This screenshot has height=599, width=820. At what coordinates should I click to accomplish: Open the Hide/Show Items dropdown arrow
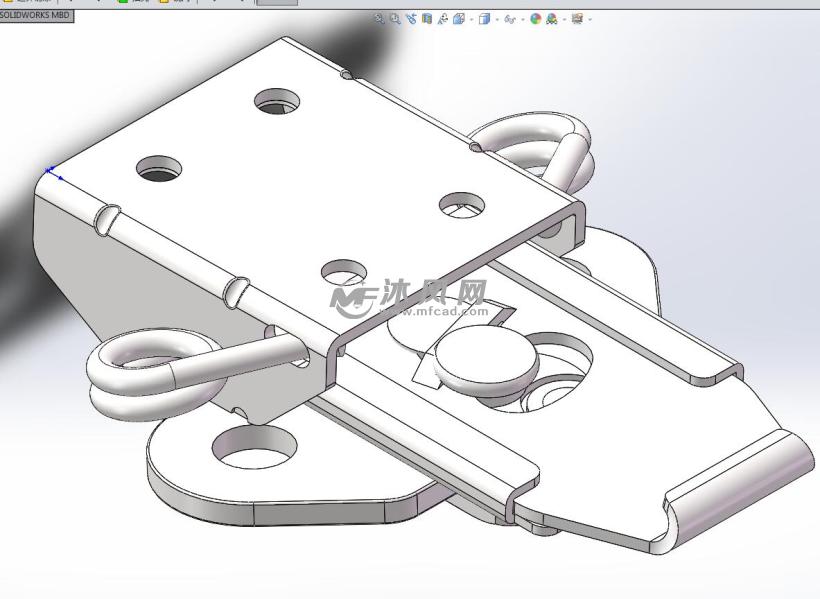522,19
